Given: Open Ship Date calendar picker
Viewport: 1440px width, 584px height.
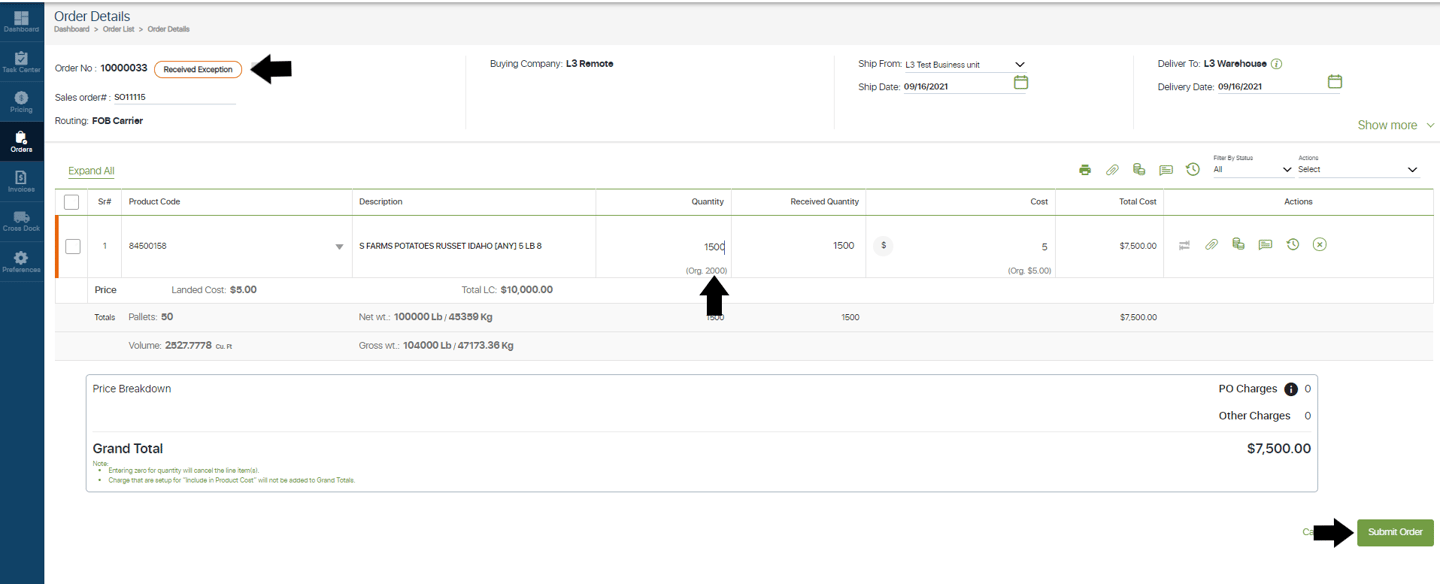Looking at the screenshot, I should point(1021,83).
